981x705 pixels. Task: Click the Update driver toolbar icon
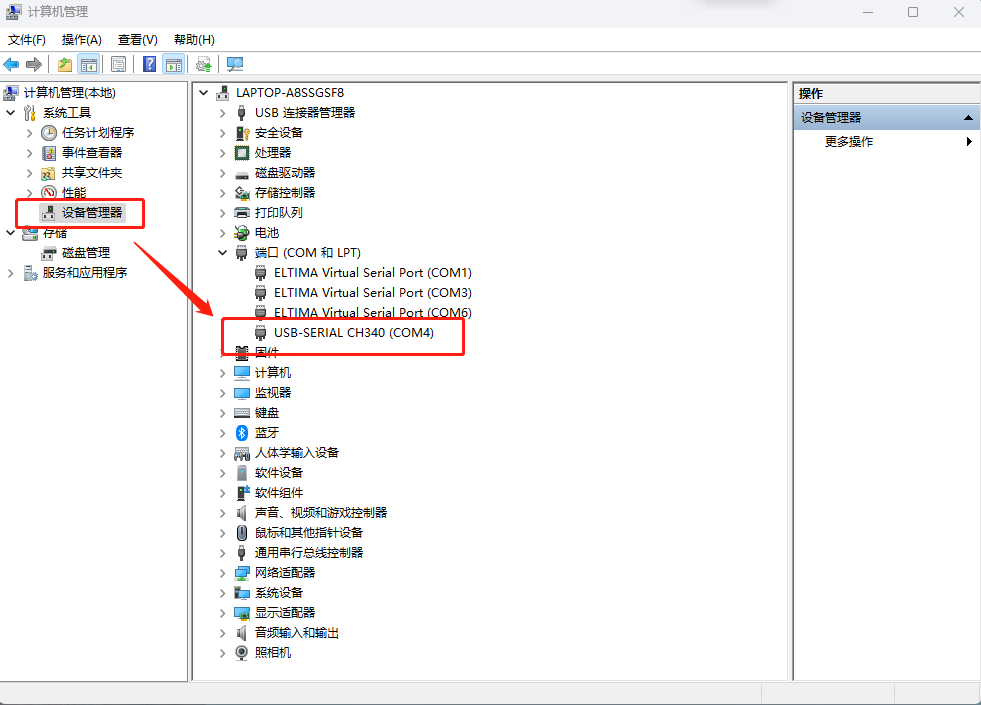tap(203, 64)
